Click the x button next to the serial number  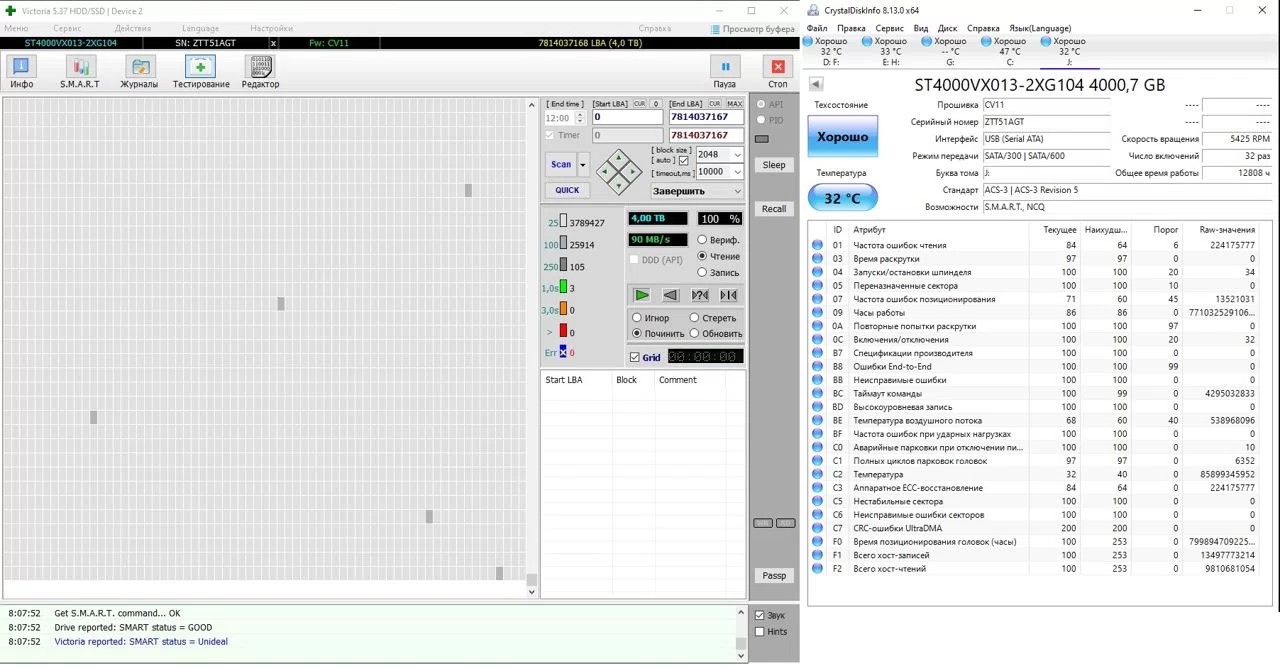(274, 44)
